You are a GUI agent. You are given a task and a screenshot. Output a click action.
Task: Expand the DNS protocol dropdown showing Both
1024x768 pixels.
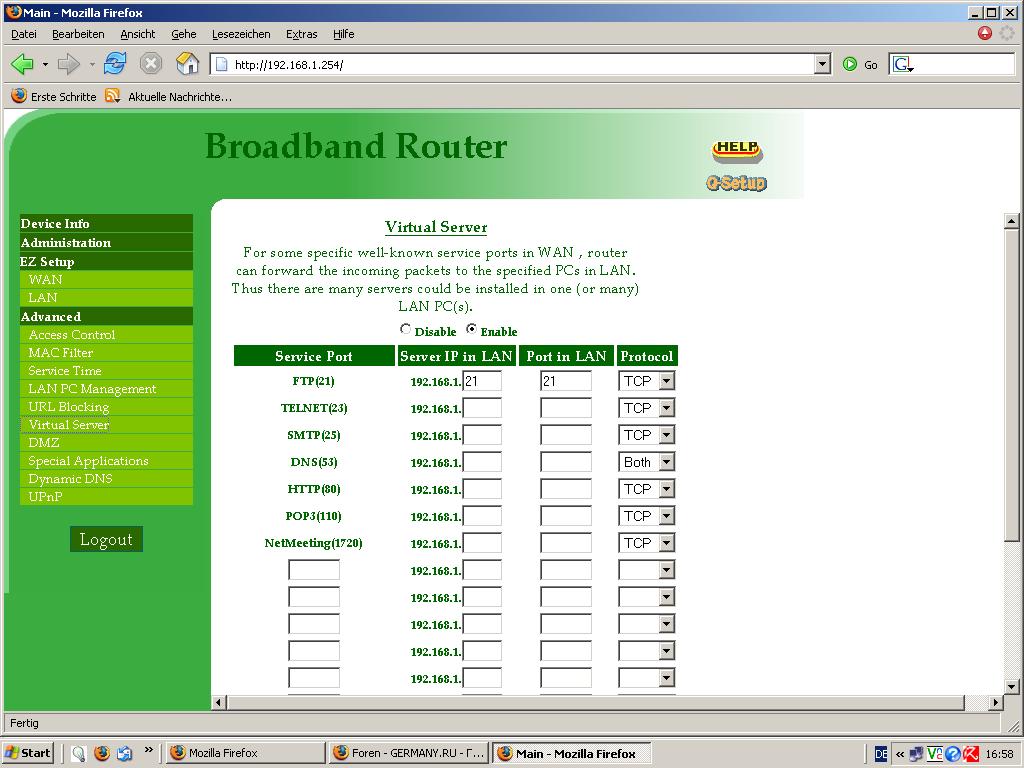(x=666, y=462)
